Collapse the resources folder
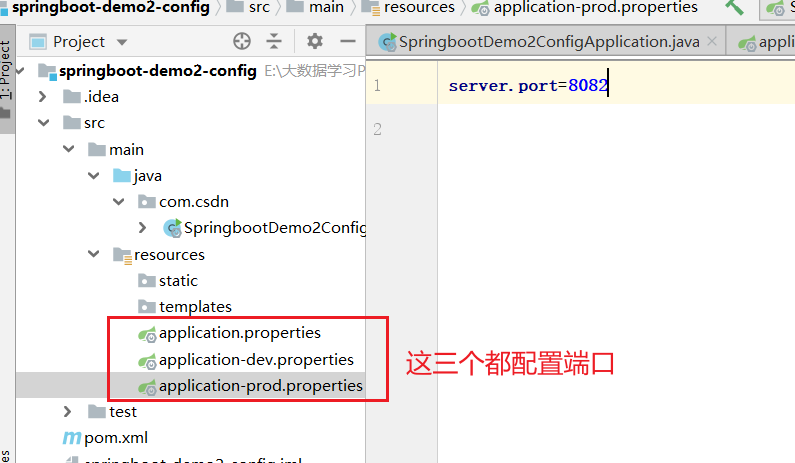This screenshot has width=795, height=463. [94, 254]
